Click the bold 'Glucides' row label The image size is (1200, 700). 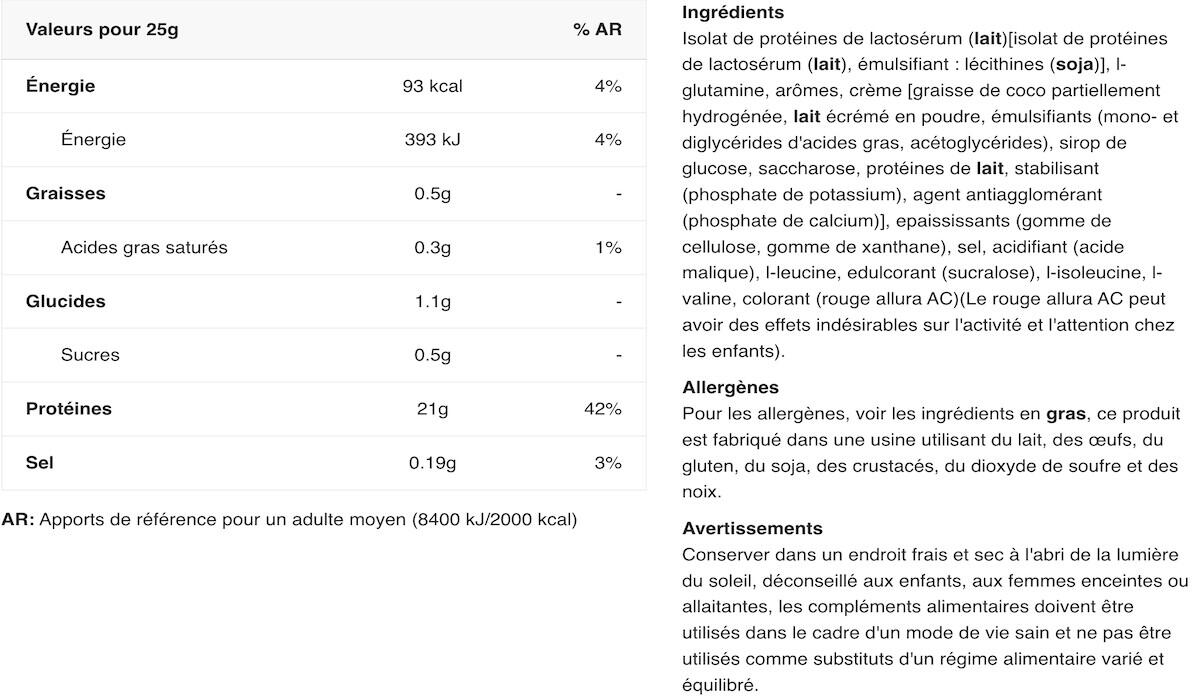point(66,301)
